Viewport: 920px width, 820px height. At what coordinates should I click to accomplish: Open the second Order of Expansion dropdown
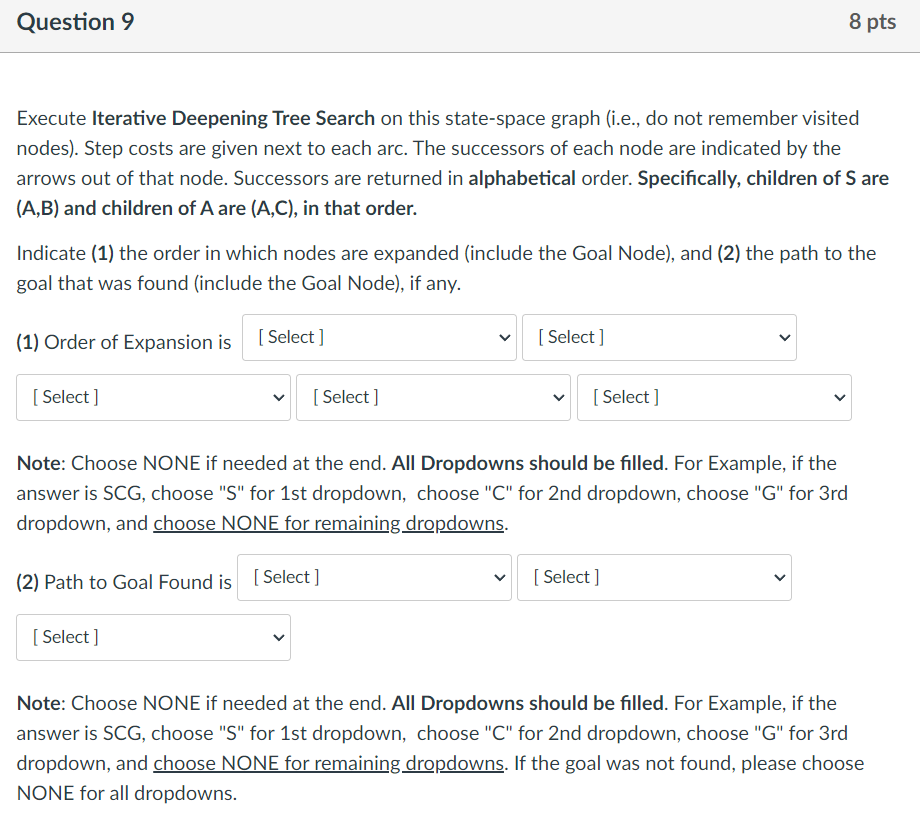pyautogui.click(x=659, y=337)
